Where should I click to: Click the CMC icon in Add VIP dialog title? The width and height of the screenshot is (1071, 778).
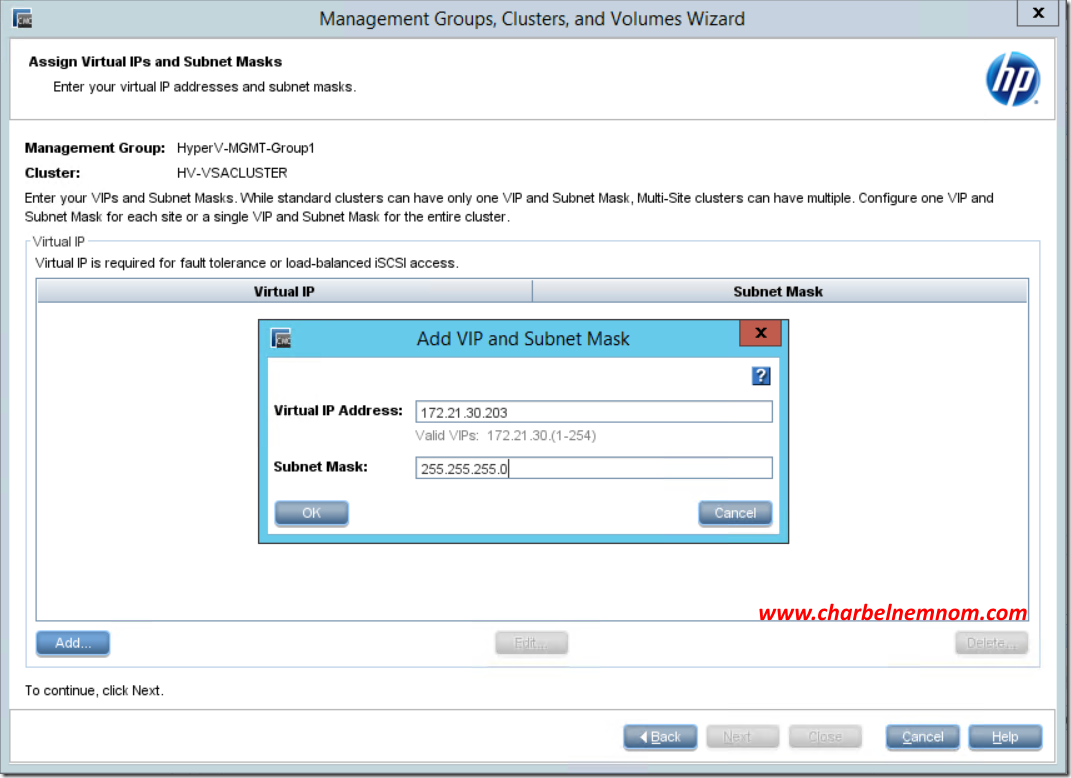(281, 338)
